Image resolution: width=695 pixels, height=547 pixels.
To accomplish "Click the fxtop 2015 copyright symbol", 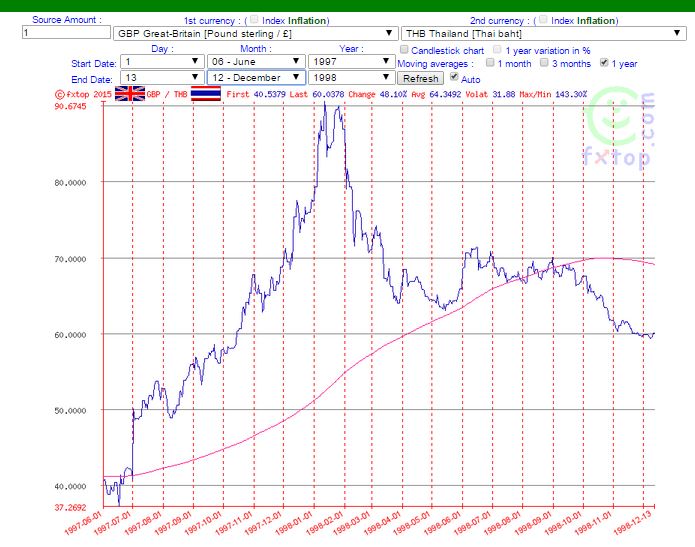I will [x=60, y=94].
